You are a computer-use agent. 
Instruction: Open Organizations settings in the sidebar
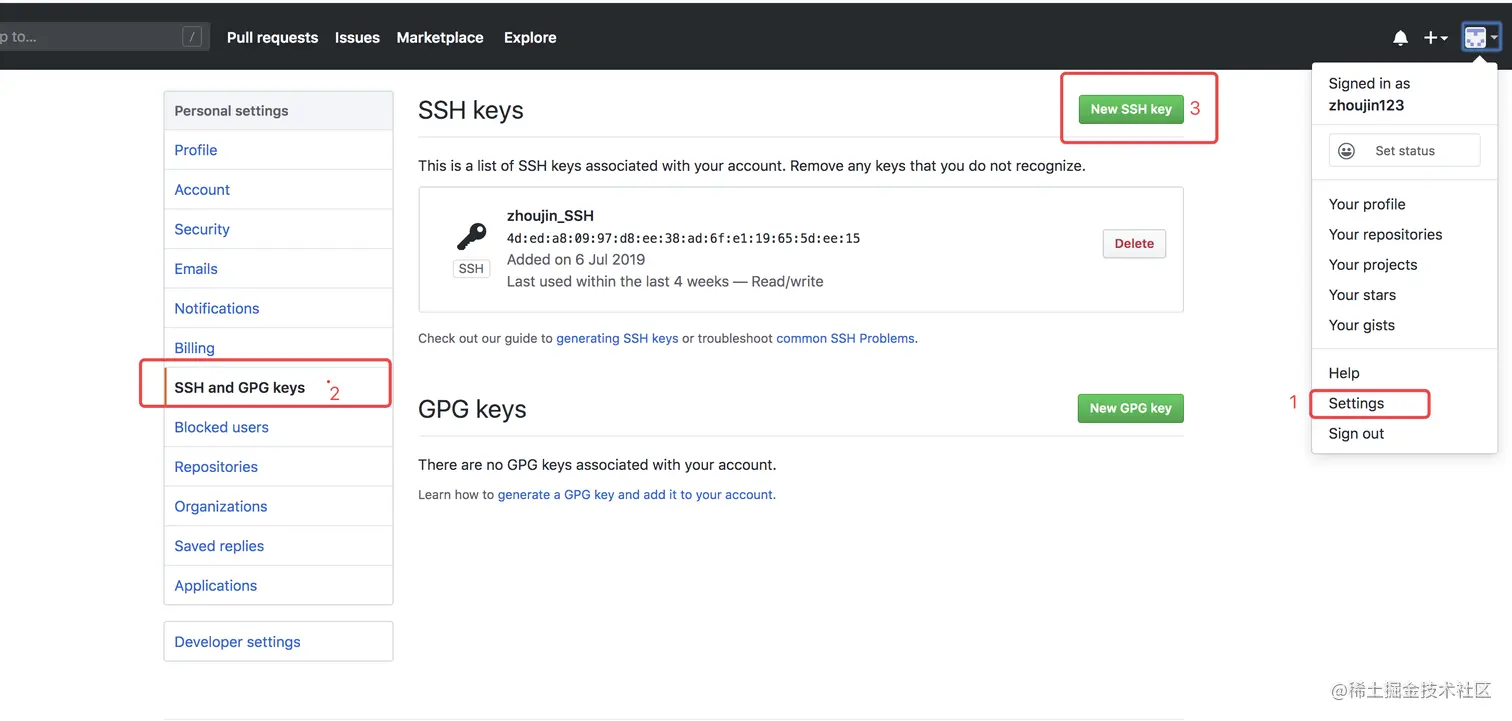[278, 506]
